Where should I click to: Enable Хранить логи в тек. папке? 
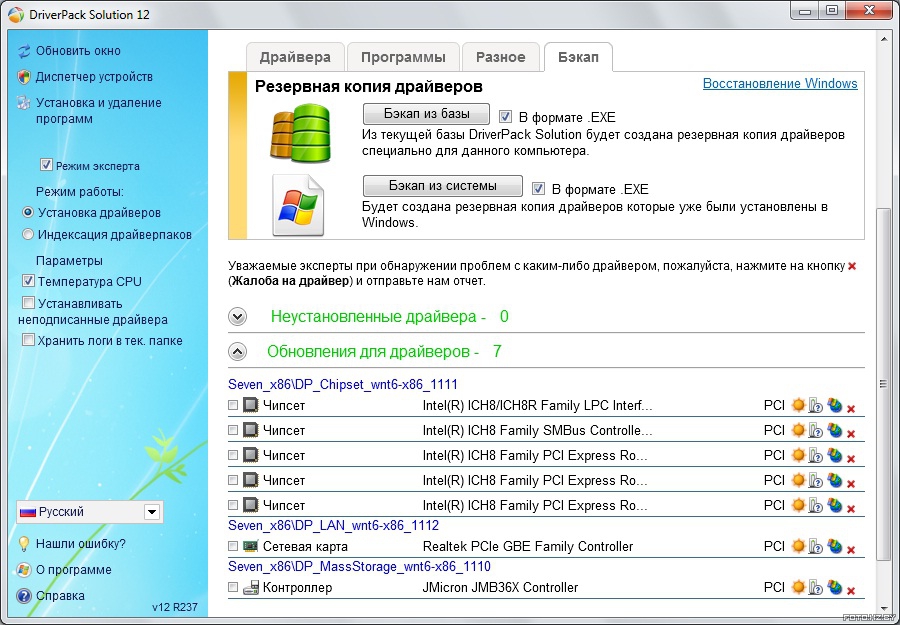(28, 340)
